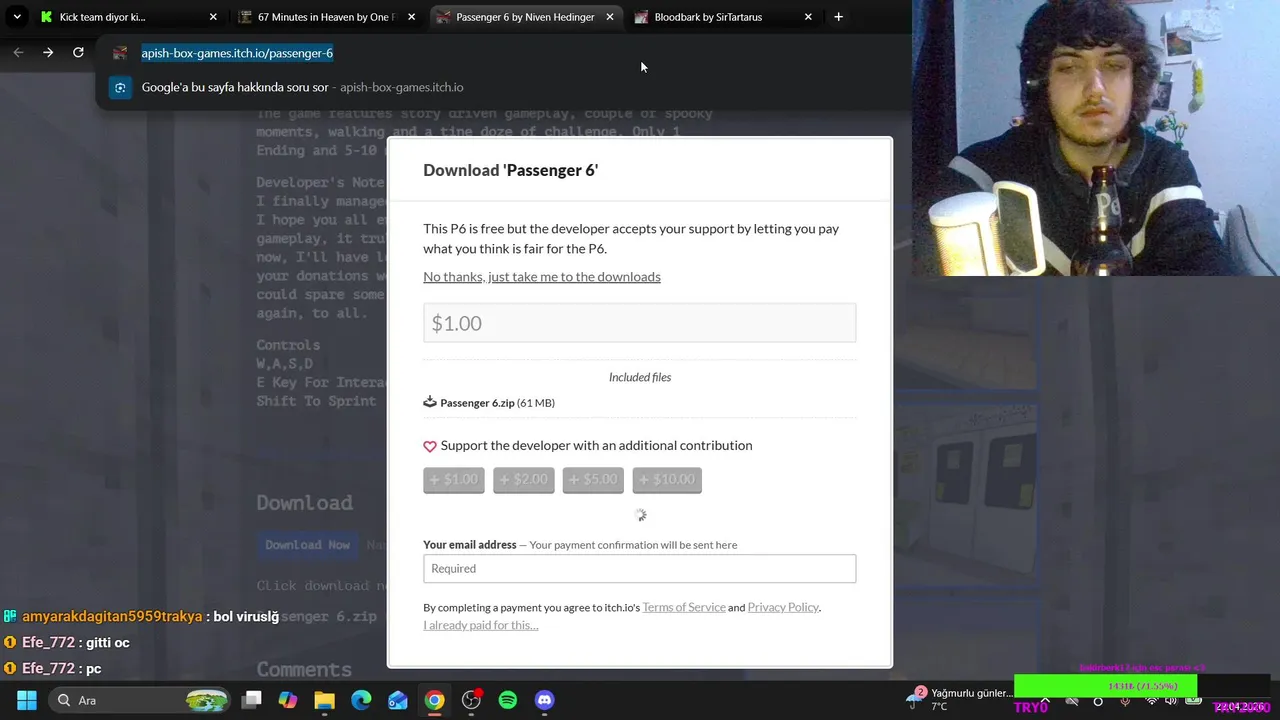Click the 'Passenger 6.zip' file name
Viewport: 1280px width, 720px height.
[x=477, y=403]
